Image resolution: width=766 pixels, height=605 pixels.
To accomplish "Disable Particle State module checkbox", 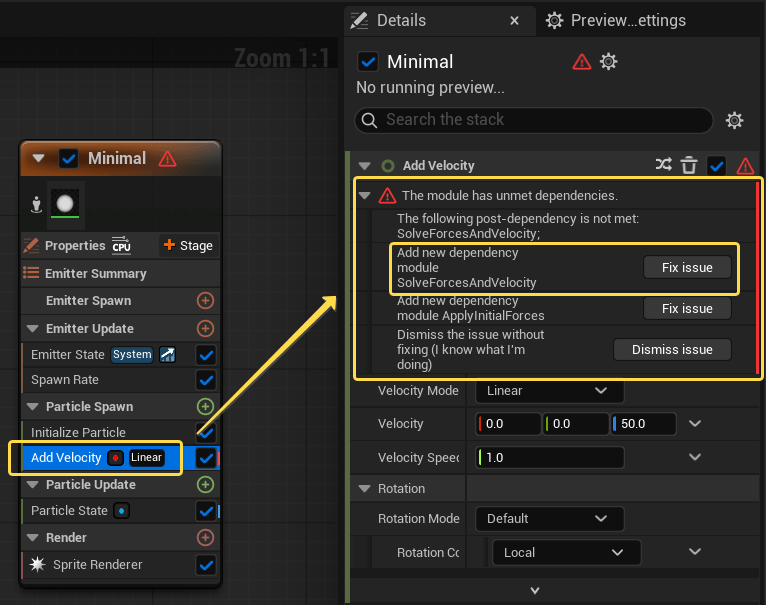I will 206,511.
